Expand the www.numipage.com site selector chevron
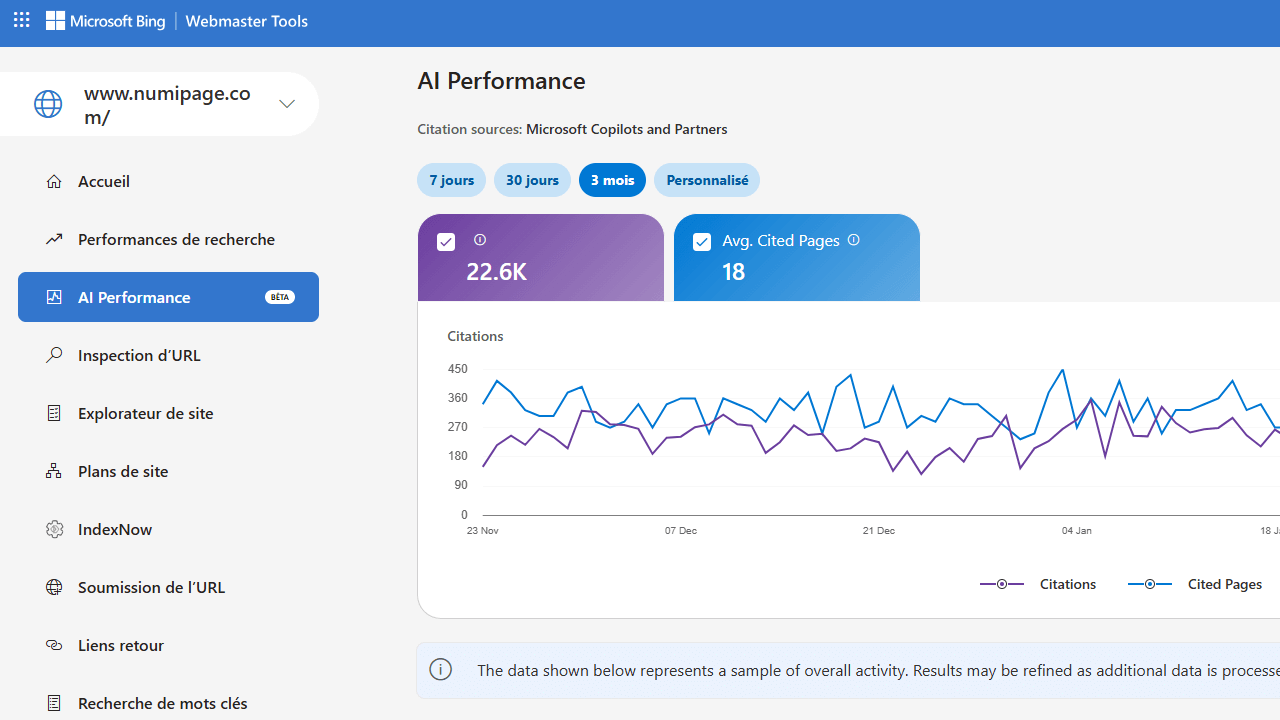 (287, 104)
